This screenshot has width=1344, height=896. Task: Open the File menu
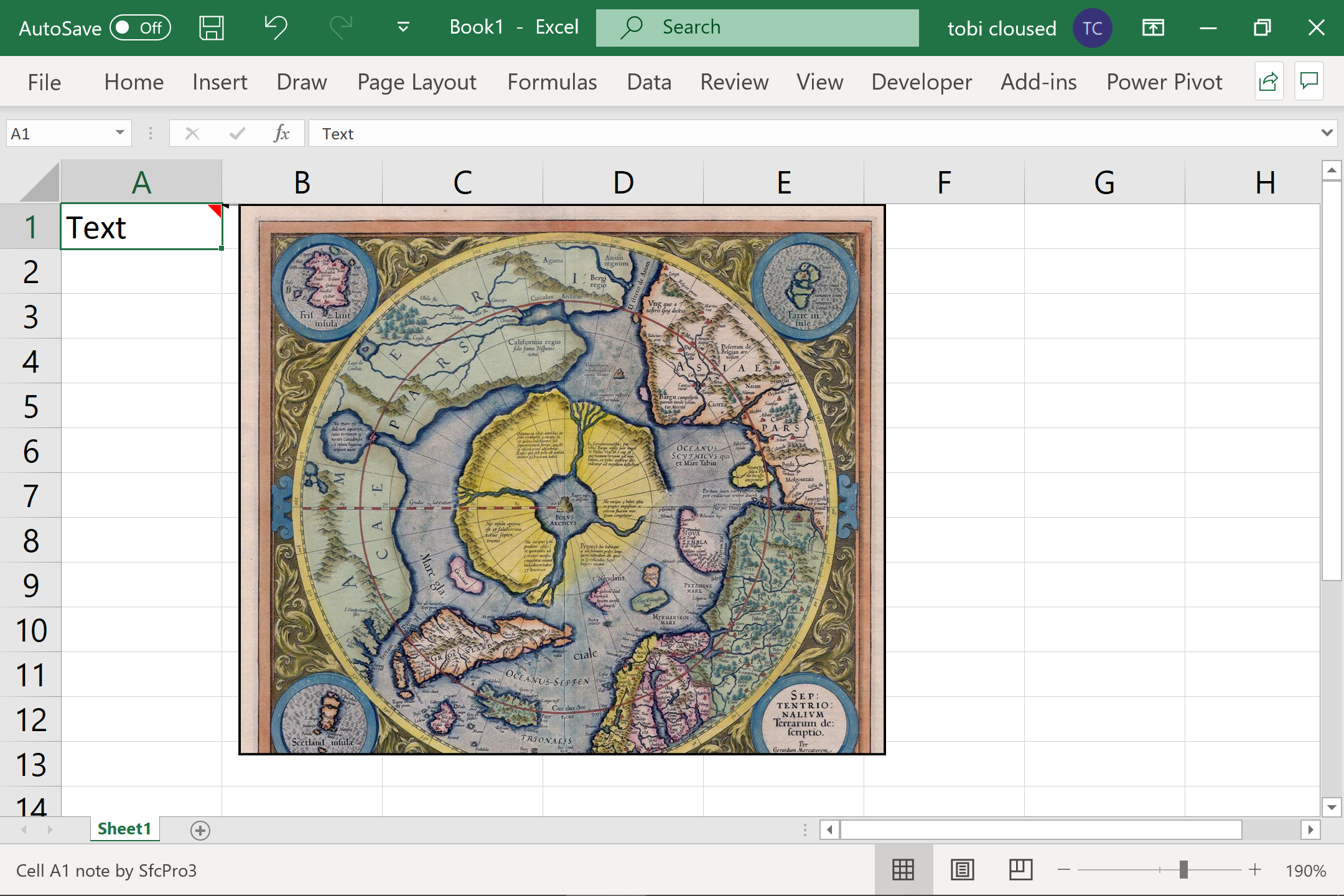coord(44,82)
